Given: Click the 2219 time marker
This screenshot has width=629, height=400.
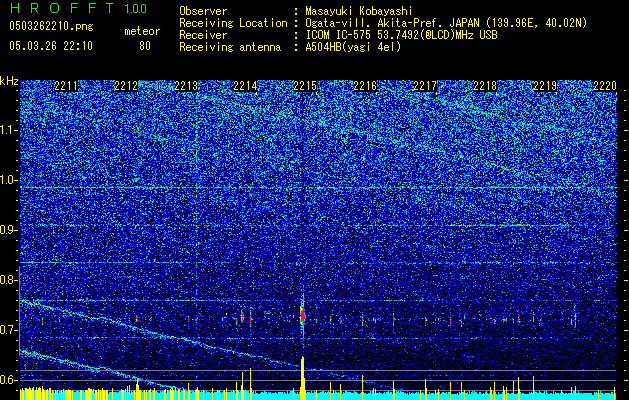Looking at the screenshot, I should click(545, 86).
